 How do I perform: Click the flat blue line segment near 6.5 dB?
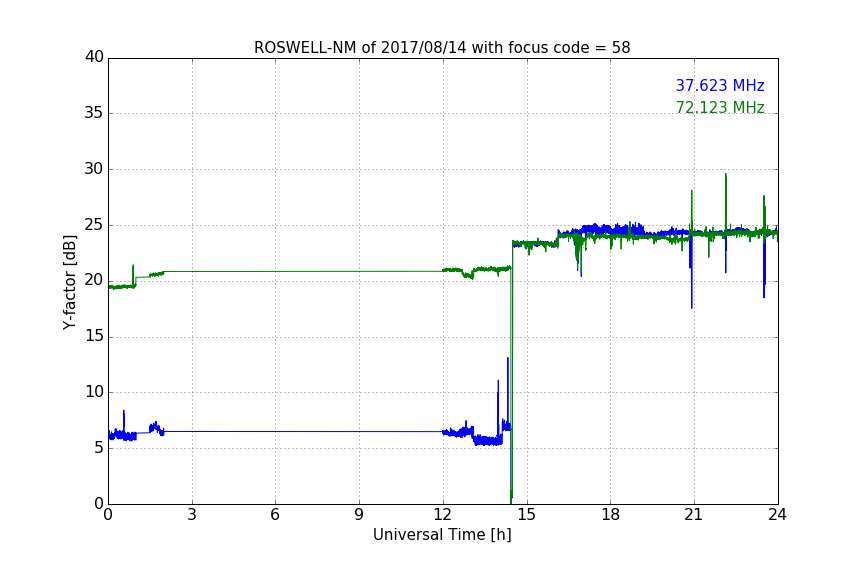pos(303,431)
